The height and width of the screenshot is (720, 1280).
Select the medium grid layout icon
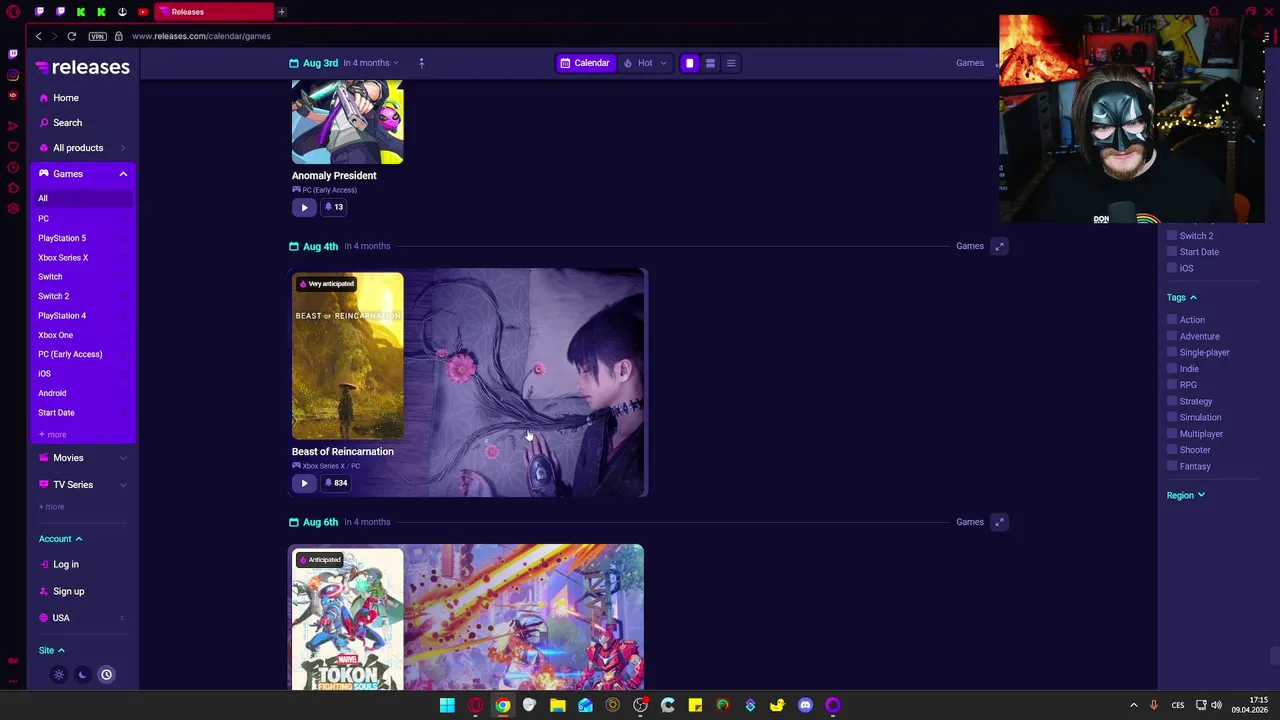pyautogui.click(x=710, y=63)
